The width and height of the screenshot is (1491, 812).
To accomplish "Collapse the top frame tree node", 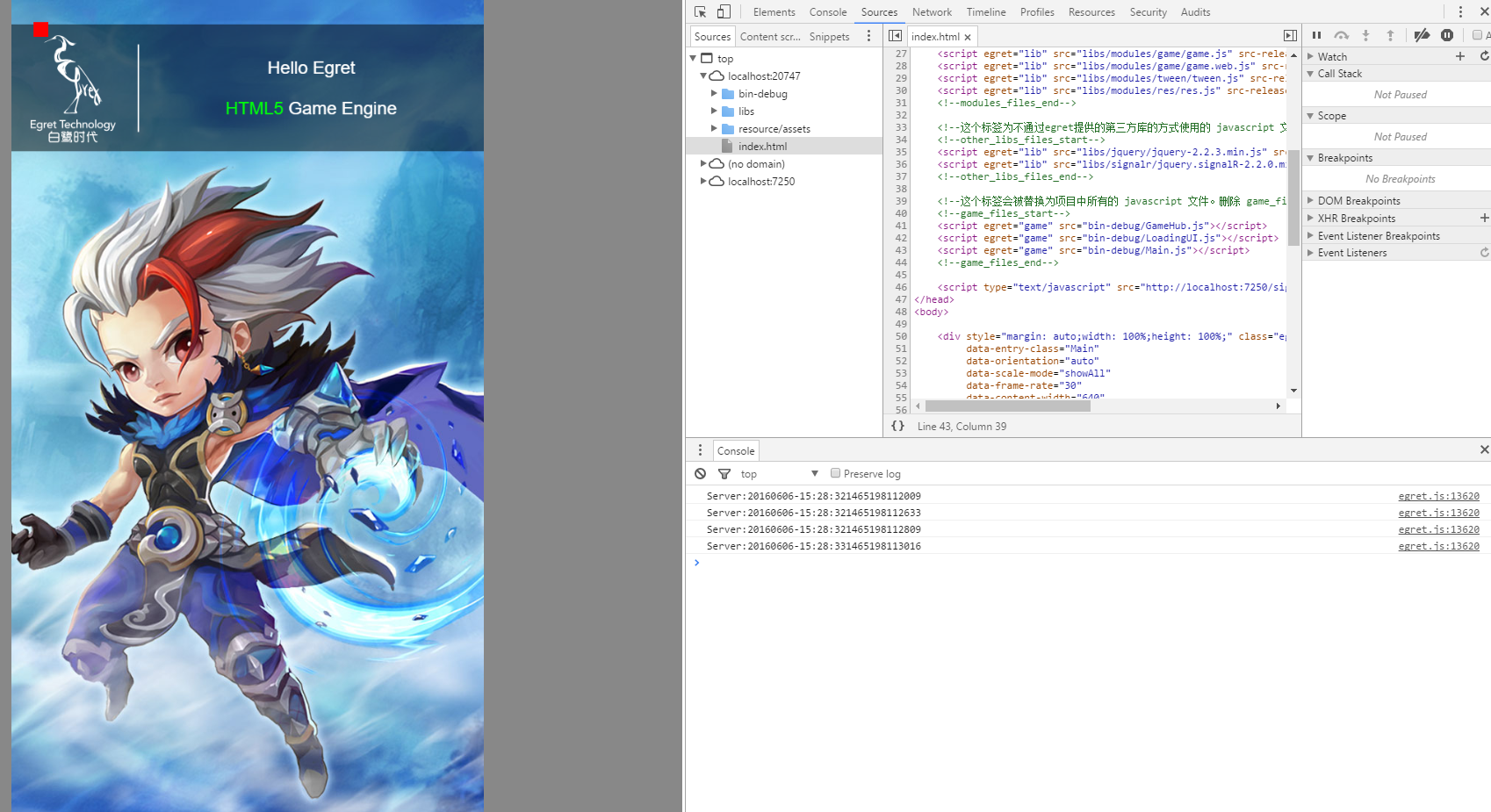I will pos(694,58).
